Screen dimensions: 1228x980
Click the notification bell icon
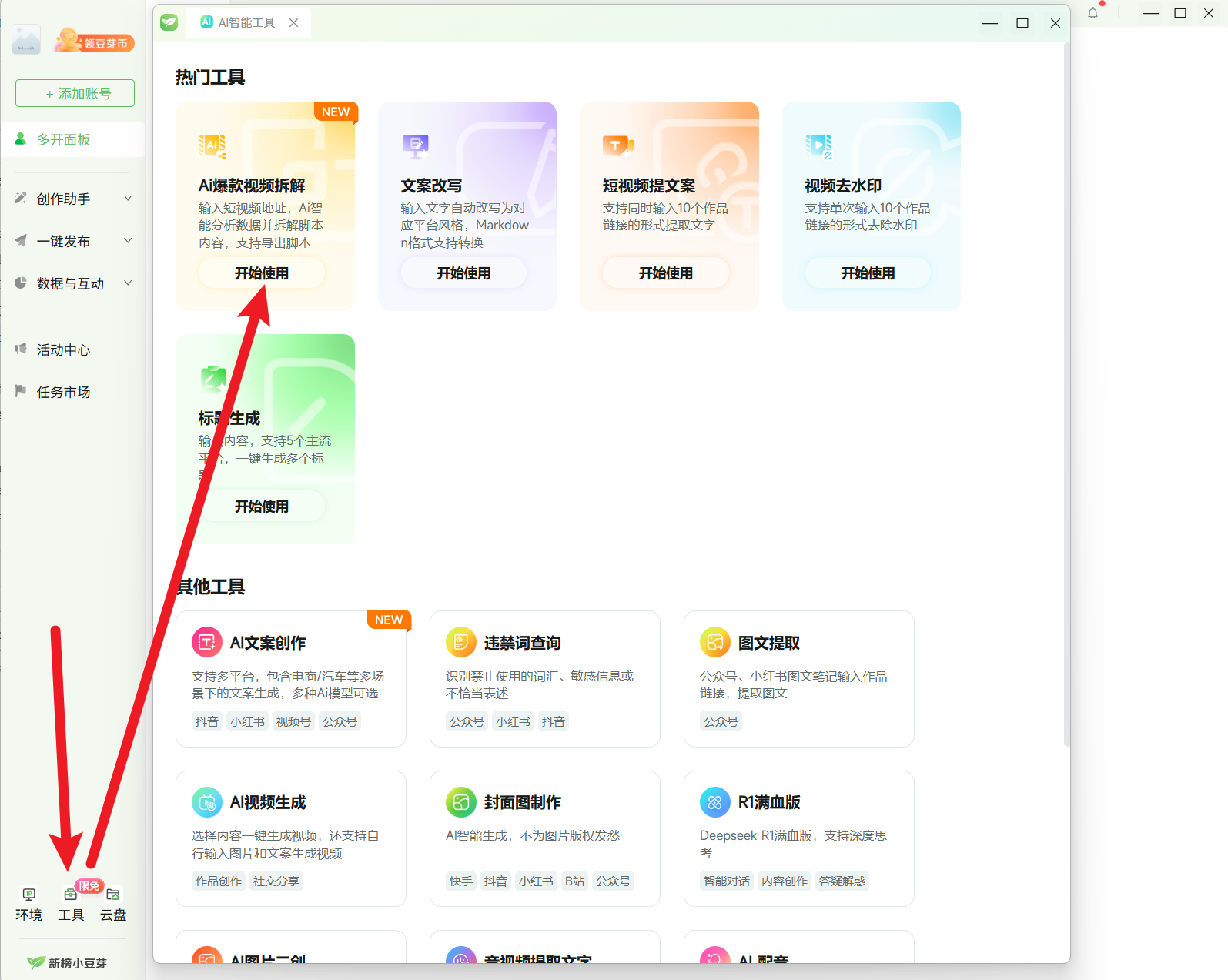click(x=1092, y=13)
